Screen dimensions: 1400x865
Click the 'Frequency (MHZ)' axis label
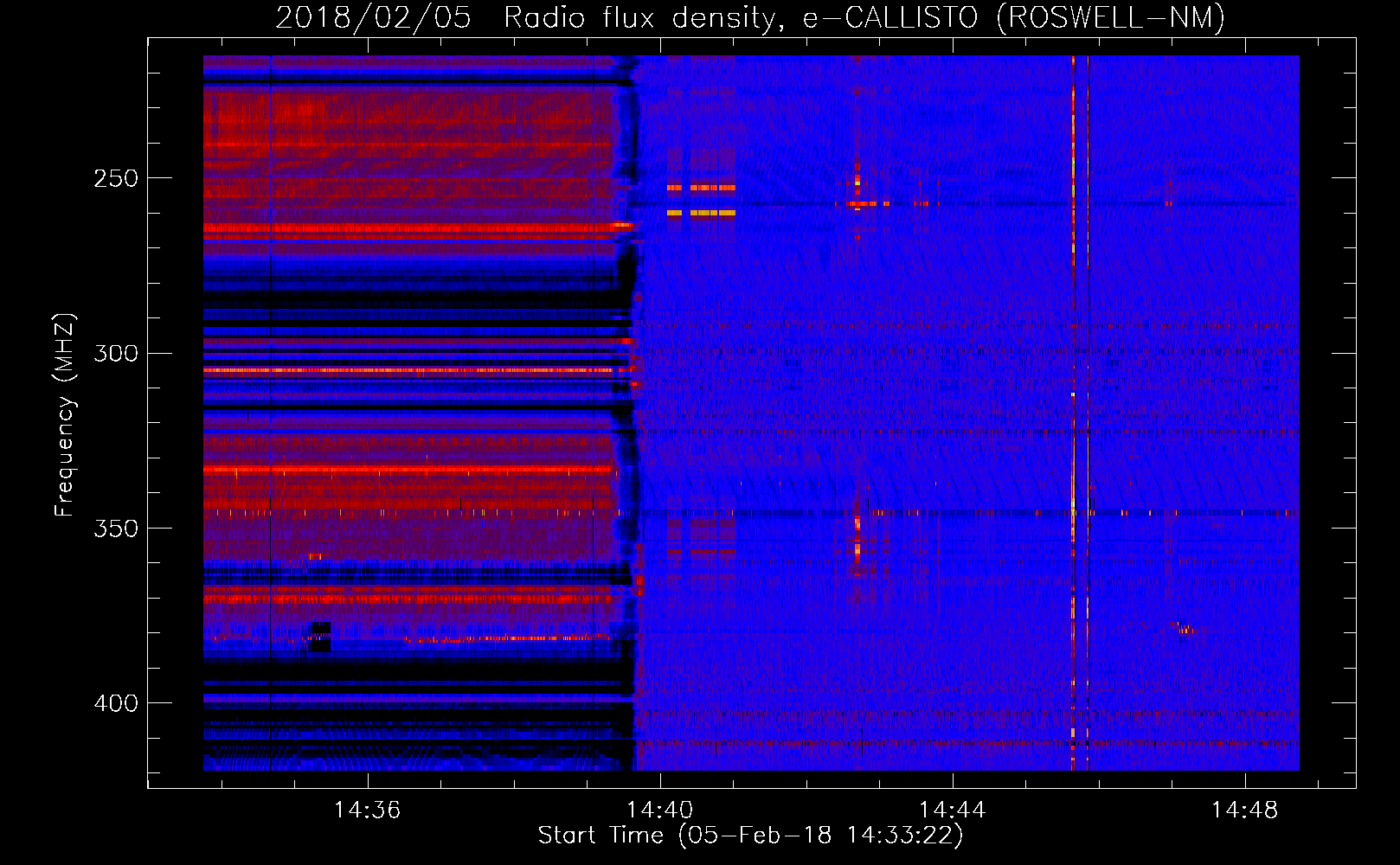click(x=65, y=415)
